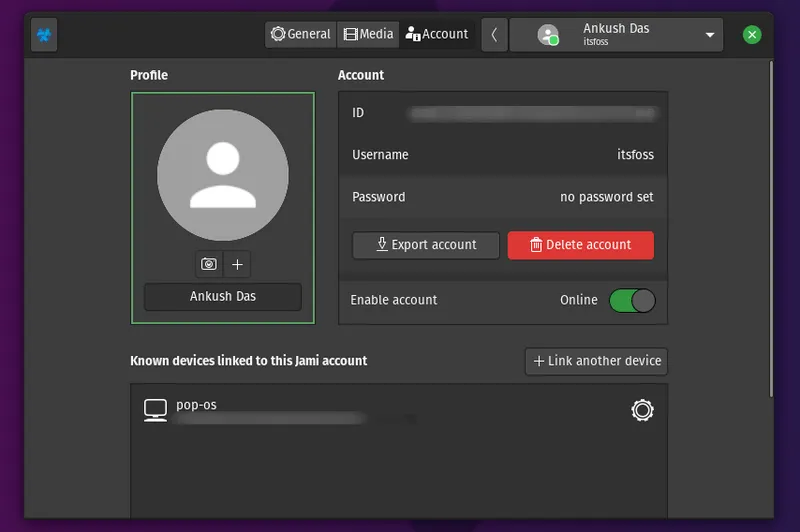Close the window with green X button
The height and width of the screenshot is (532, 800).
(x=752, y=35)
